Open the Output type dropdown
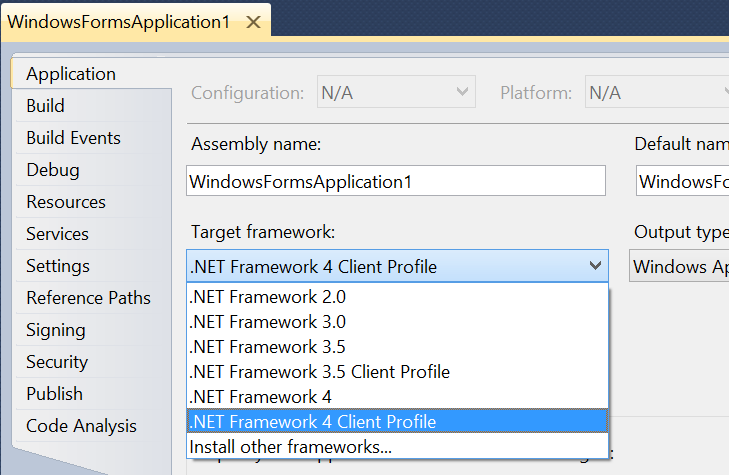Image resolution: width=729 pixels, height=475 pixels. point(679,266)
